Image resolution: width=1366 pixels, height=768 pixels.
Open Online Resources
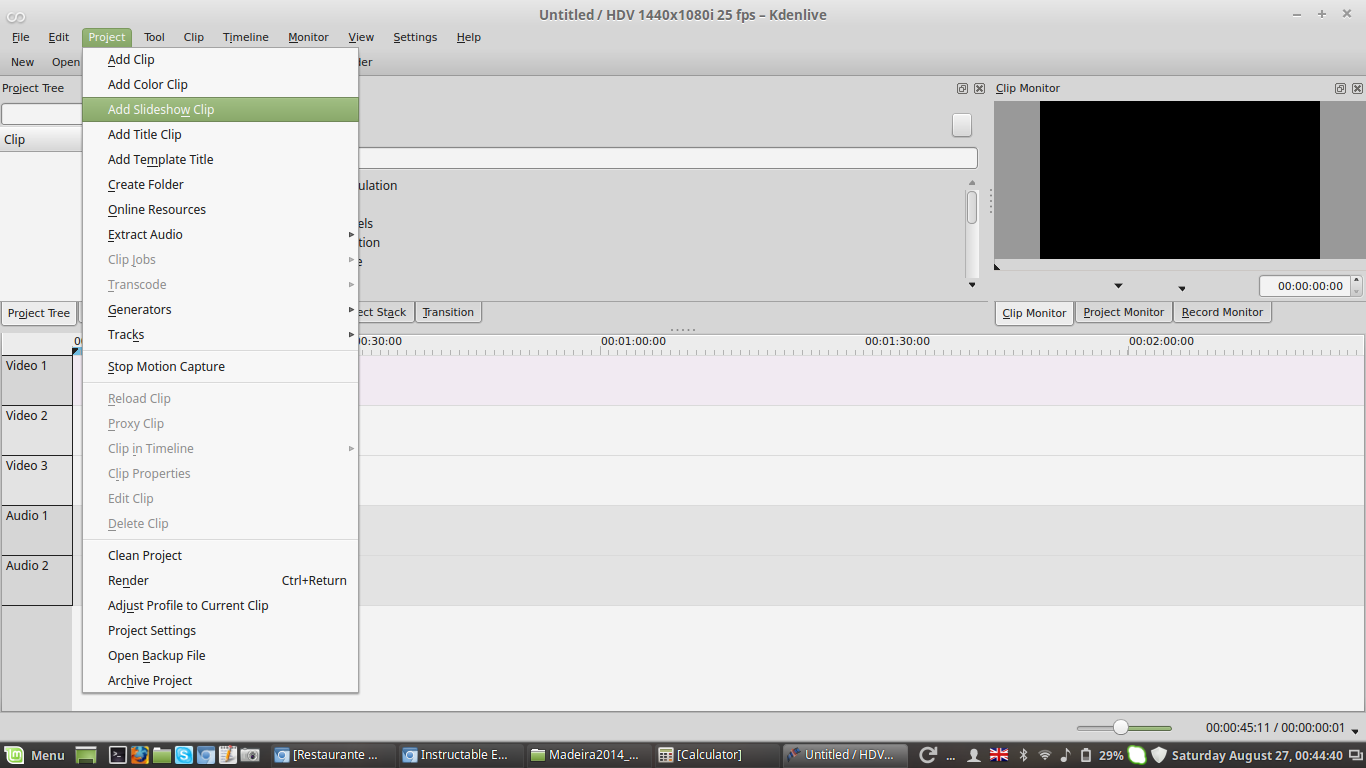[x=220, y=210]
